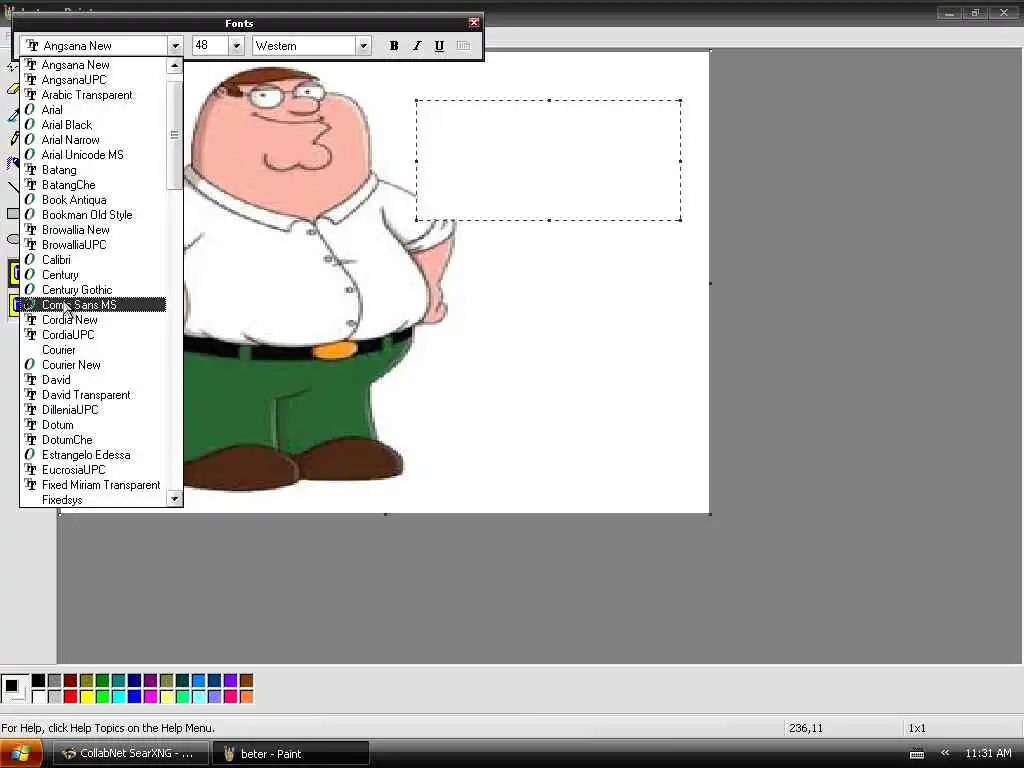Select David Transparent in the font list
1024x768 pixels.
click(93, 395)
